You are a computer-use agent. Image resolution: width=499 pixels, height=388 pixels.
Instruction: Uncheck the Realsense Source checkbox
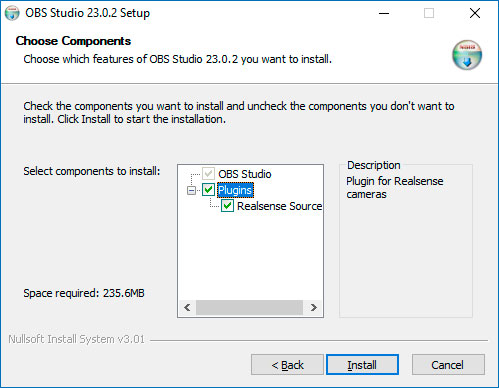(227, 206)
